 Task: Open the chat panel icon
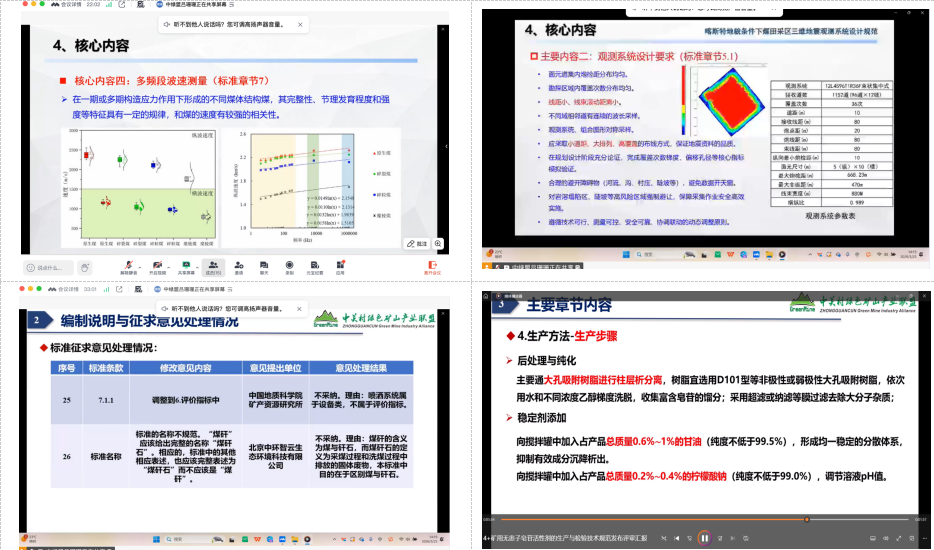pos(265,267)
